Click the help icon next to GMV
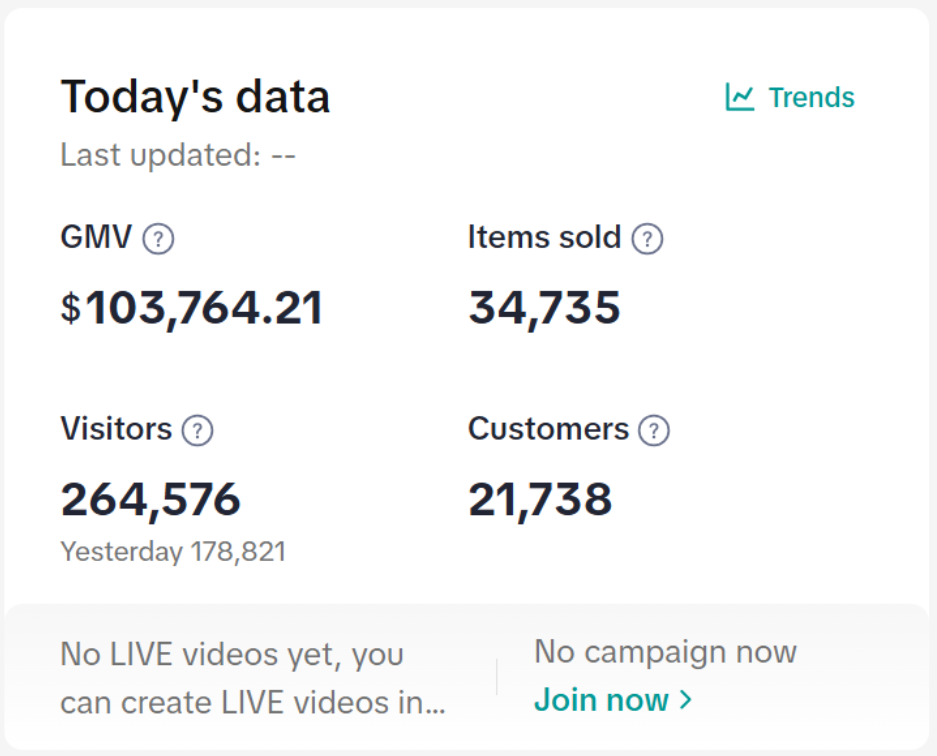The width and height of the screenshot is (937, 756). pos(158,239)
